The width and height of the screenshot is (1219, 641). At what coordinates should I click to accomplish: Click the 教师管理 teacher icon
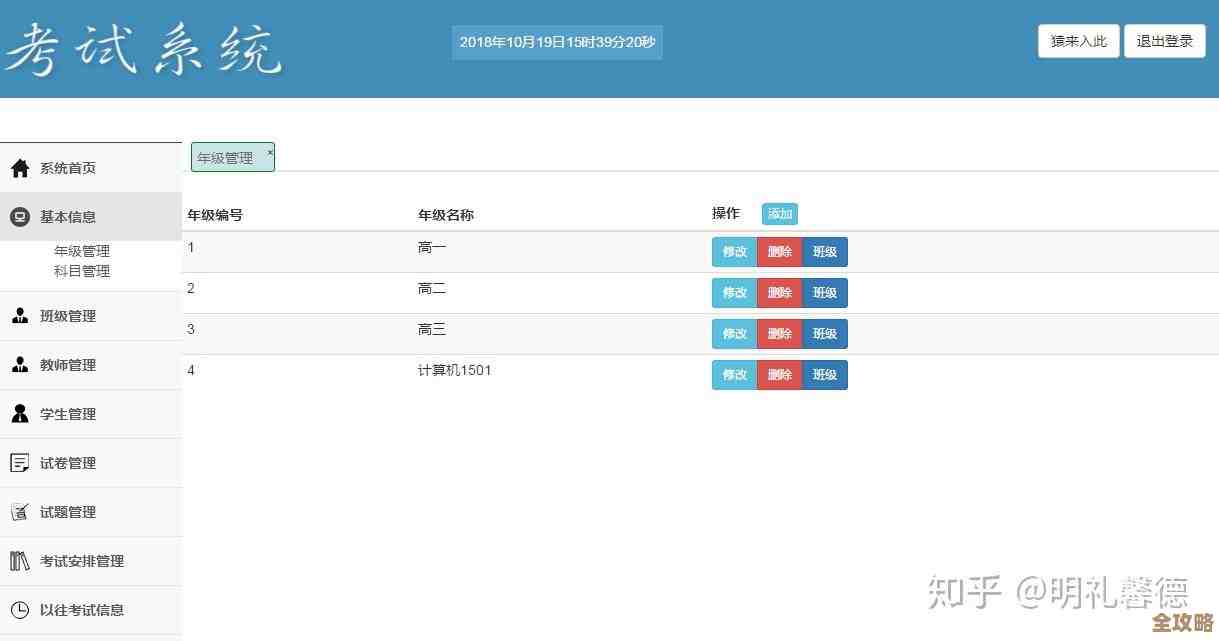20,364
